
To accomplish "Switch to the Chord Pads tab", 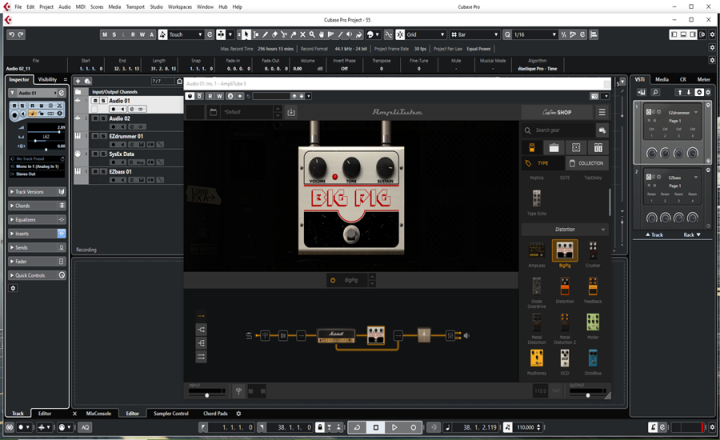I will [x=215, y=413].
